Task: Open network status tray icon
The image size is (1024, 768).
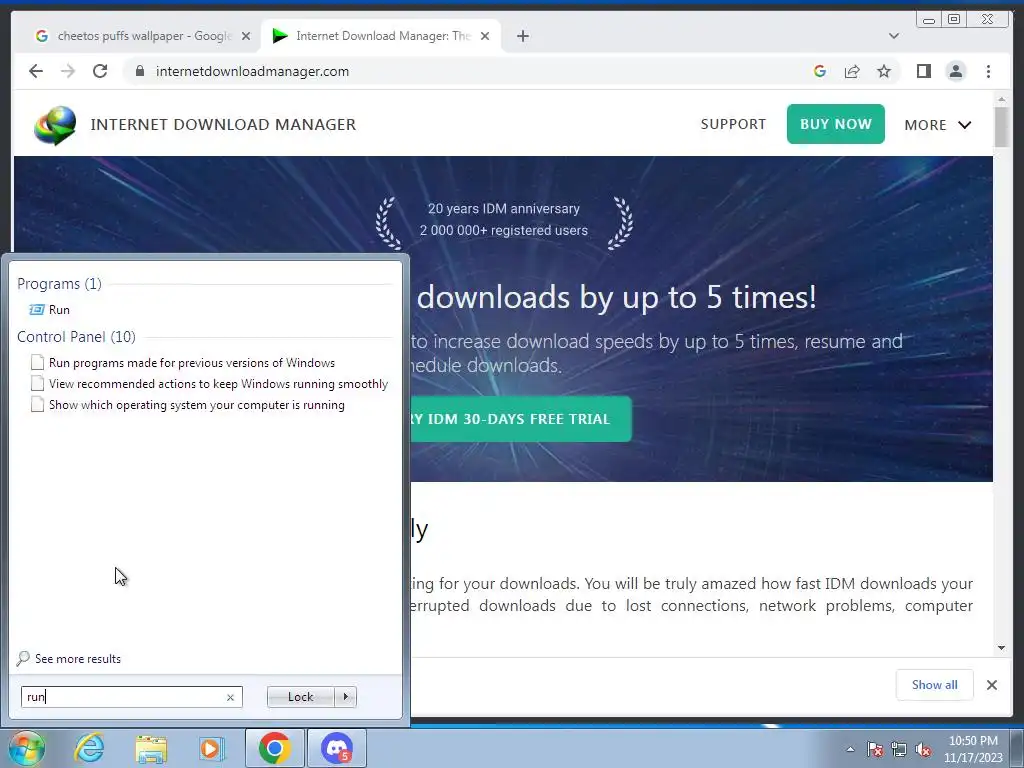Action: (899, 749)
